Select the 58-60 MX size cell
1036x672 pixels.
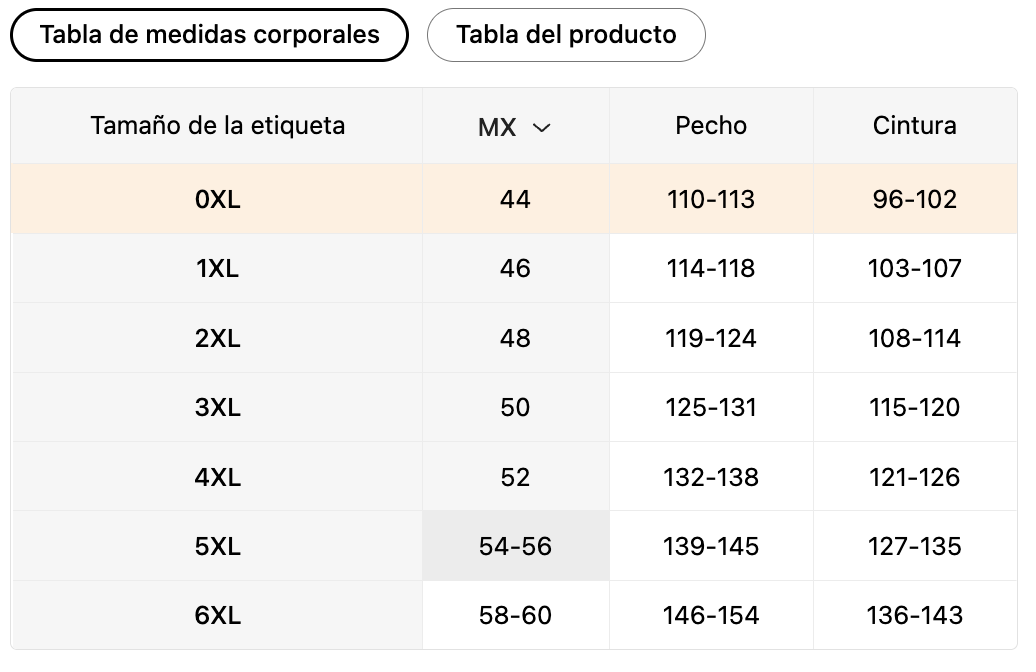pyautogui.click(x=515, y=616)
